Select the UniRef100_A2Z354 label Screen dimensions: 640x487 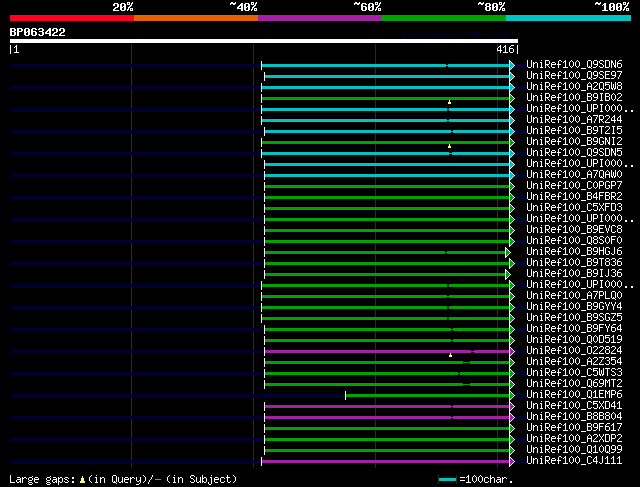[574, 362]
